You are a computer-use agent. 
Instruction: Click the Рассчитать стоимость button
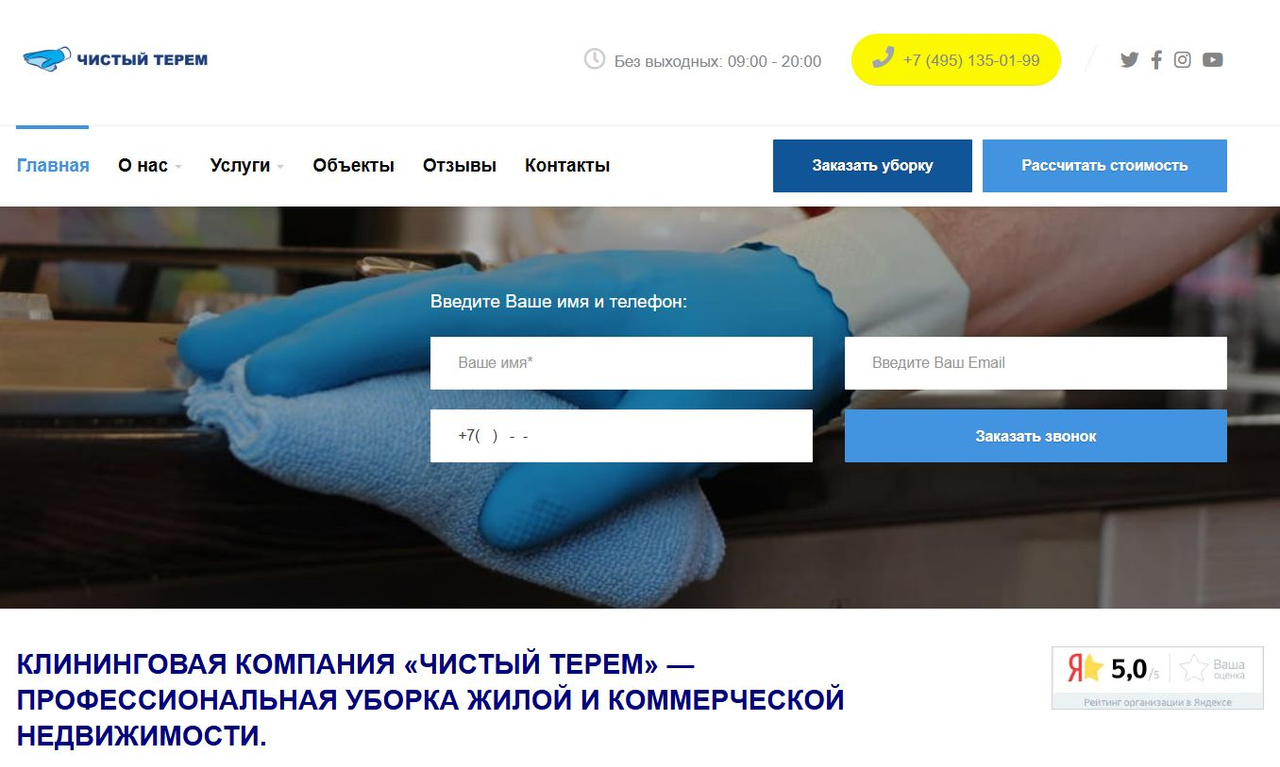pyautogui.click(x=1104, y=166)
